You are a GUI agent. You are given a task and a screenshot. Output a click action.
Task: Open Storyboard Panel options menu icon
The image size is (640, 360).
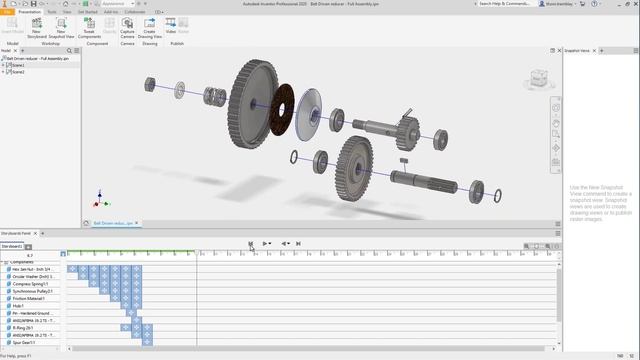click(558, 233)
